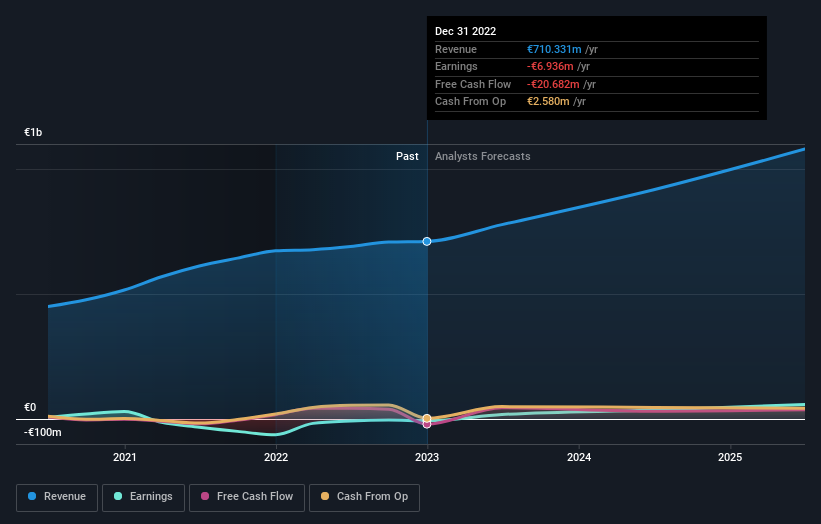Image resolution: width=821 pixels, height=524 pixels.
Task: Click the €0 y-axis label
Action: pyautogui.click(x=30, y=407)
